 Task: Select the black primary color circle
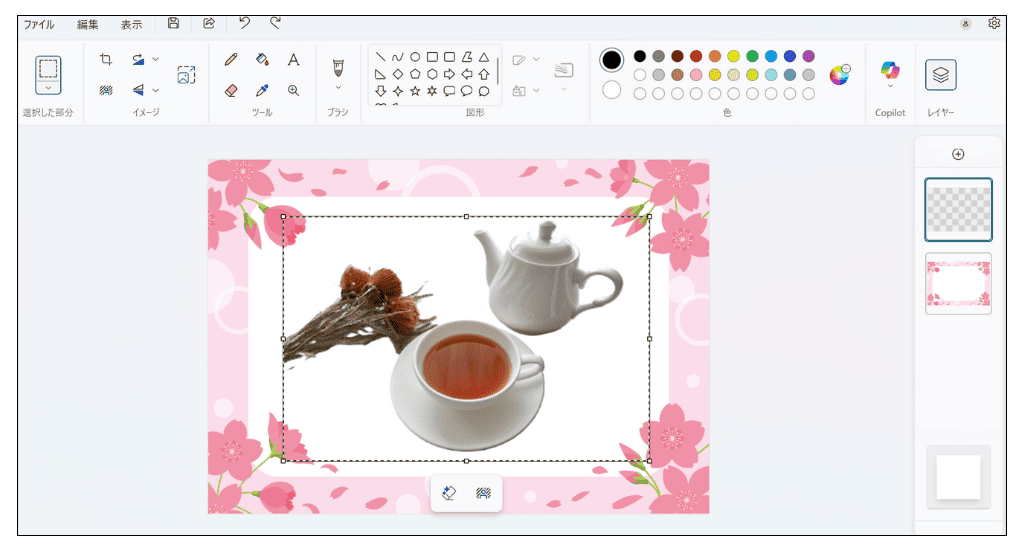tap(611, 60)
